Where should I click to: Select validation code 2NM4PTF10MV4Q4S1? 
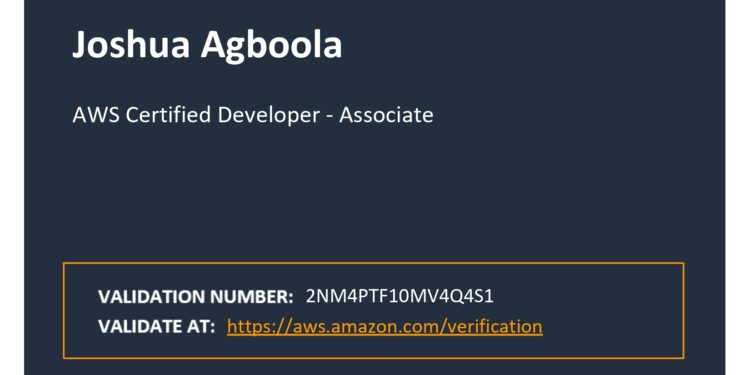399,297
